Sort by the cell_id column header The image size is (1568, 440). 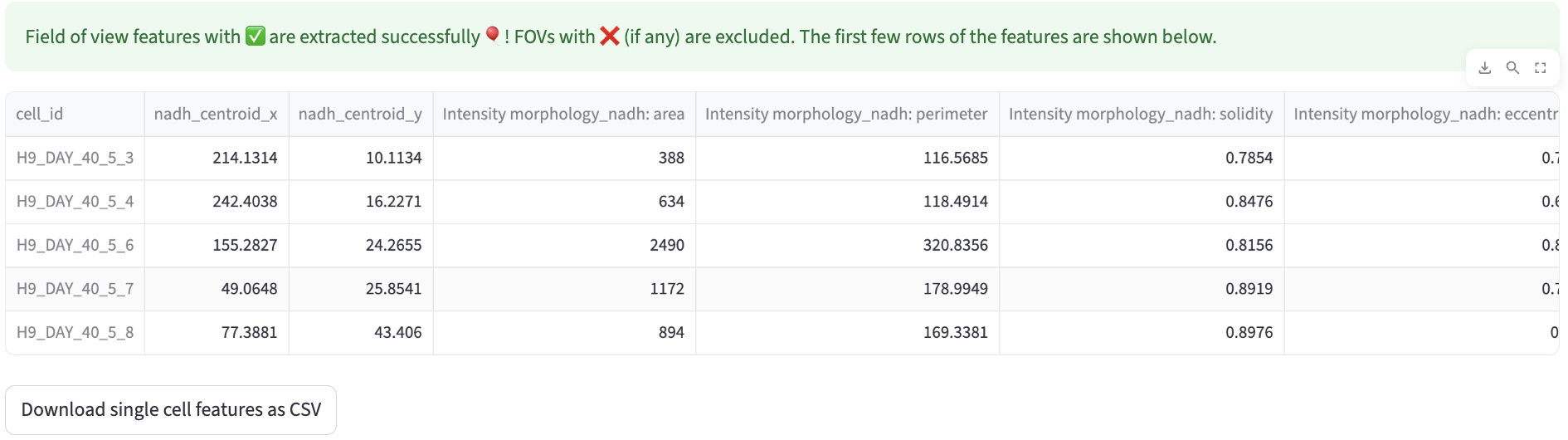click(x=75, y=114)
